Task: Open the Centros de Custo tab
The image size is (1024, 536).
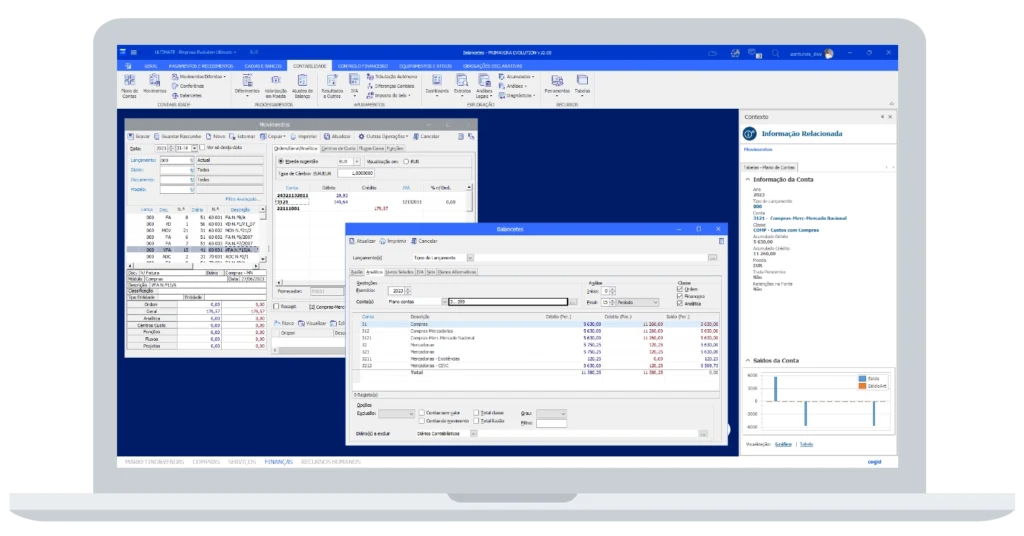Action: 338,148
